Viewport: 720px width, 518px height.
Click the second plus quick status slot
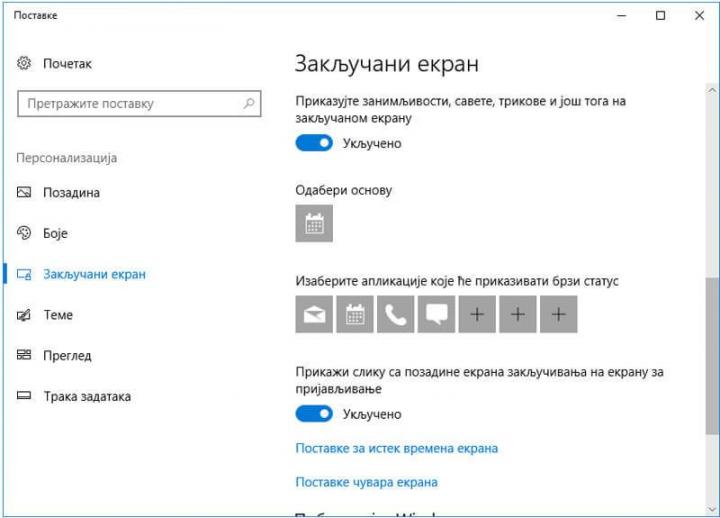[x=517, y=315]
